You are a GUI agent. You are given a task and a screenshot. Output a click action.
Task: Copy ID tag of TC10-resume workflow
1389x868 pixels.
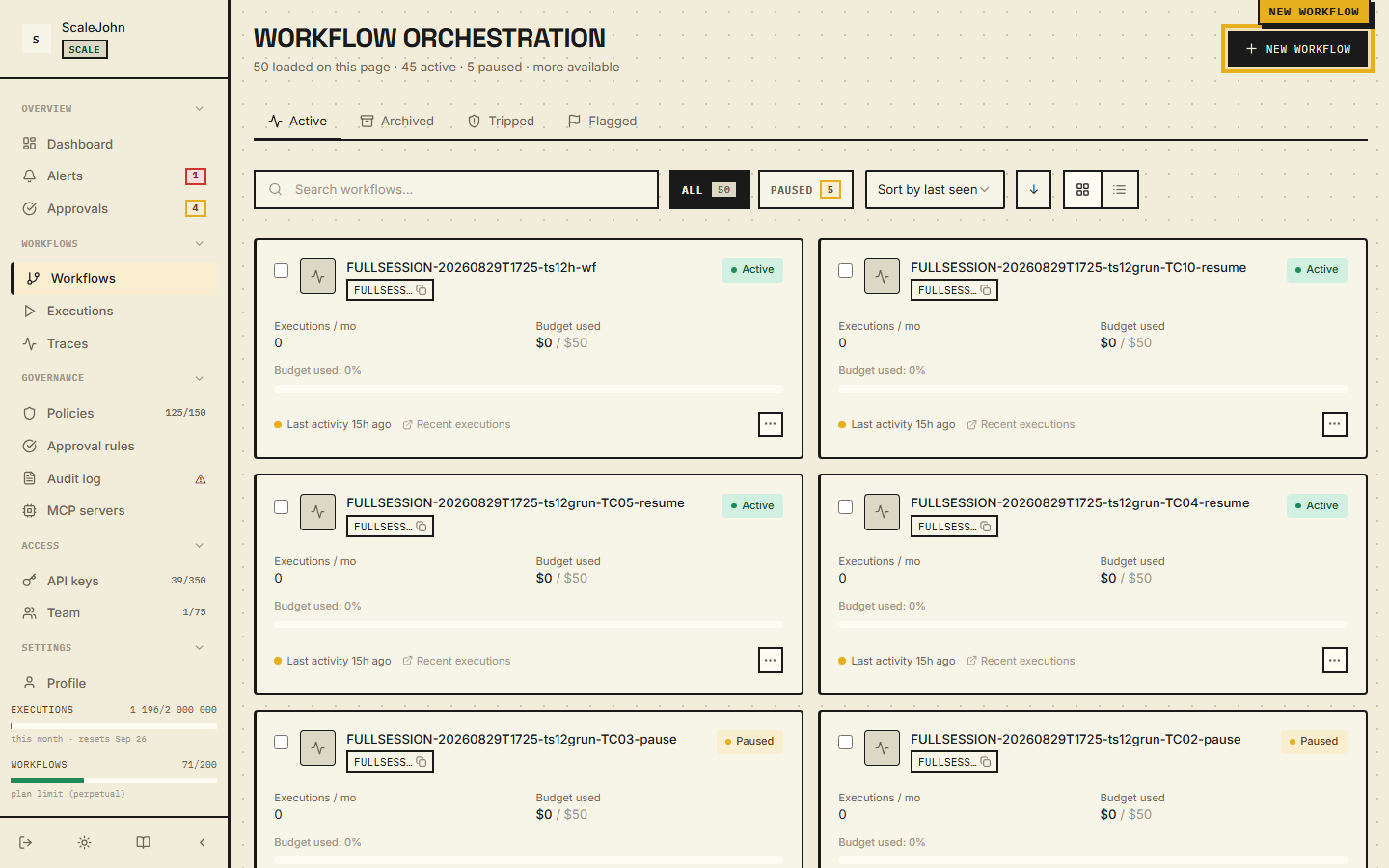click(x=954, y=290)
